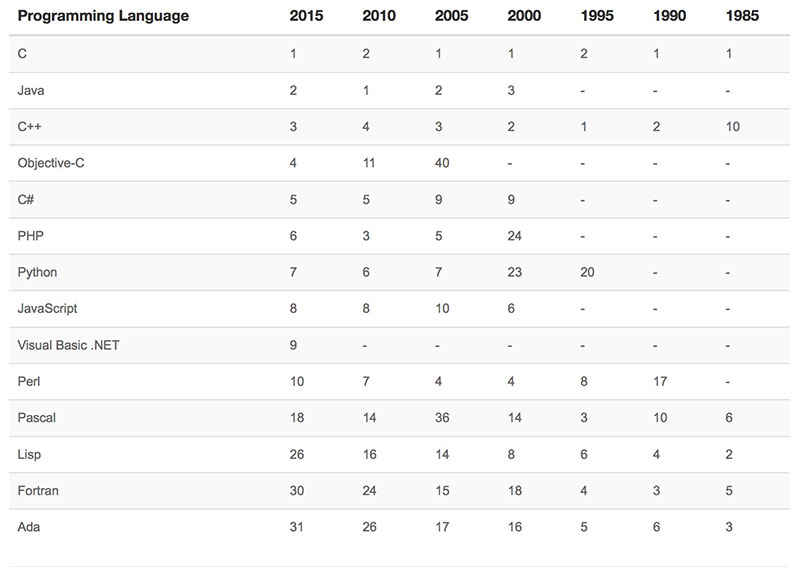Select the Pascal row label

[x=36, y=418]
